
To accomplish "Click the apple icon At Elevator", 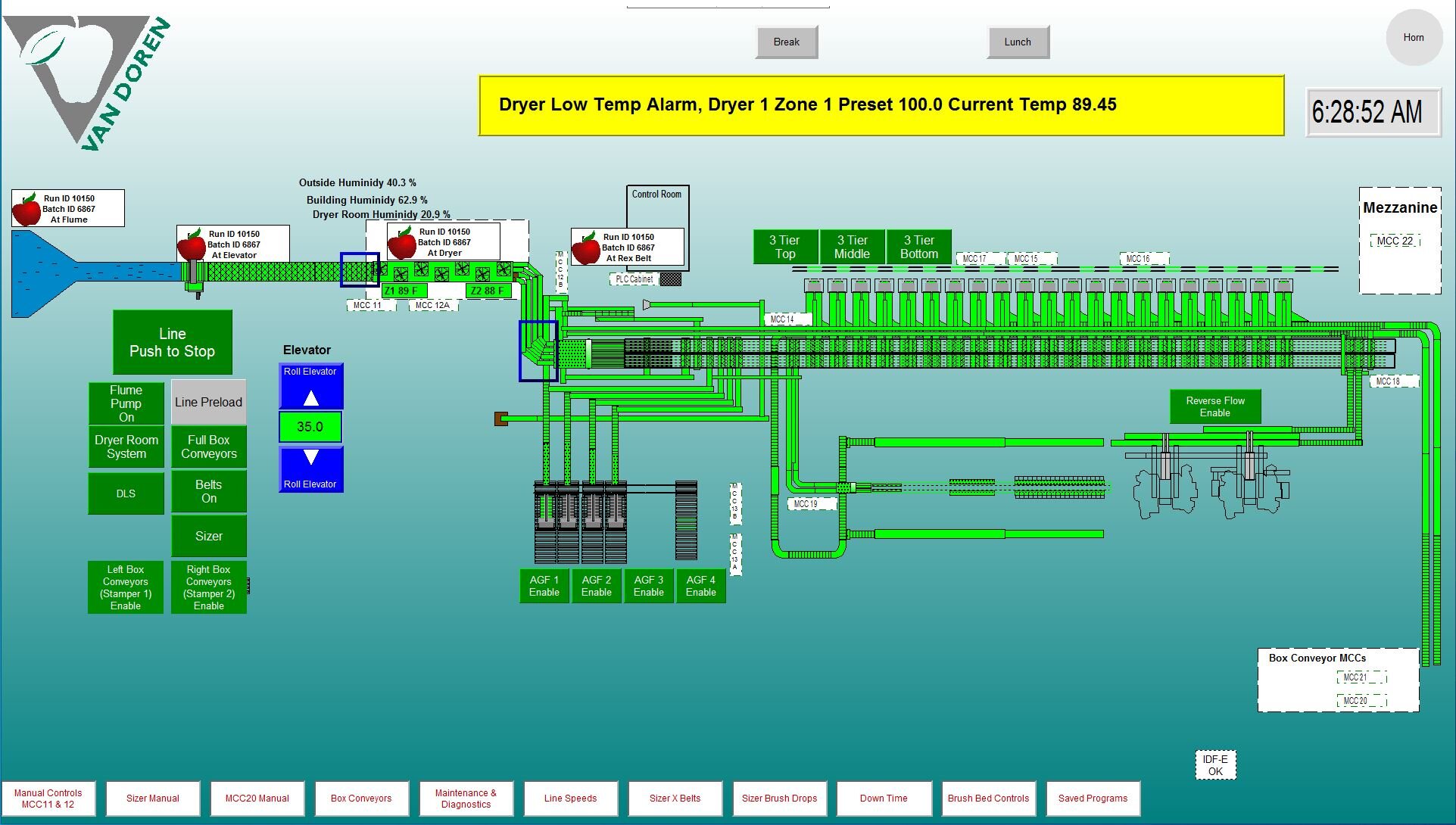I will [192, 244].
